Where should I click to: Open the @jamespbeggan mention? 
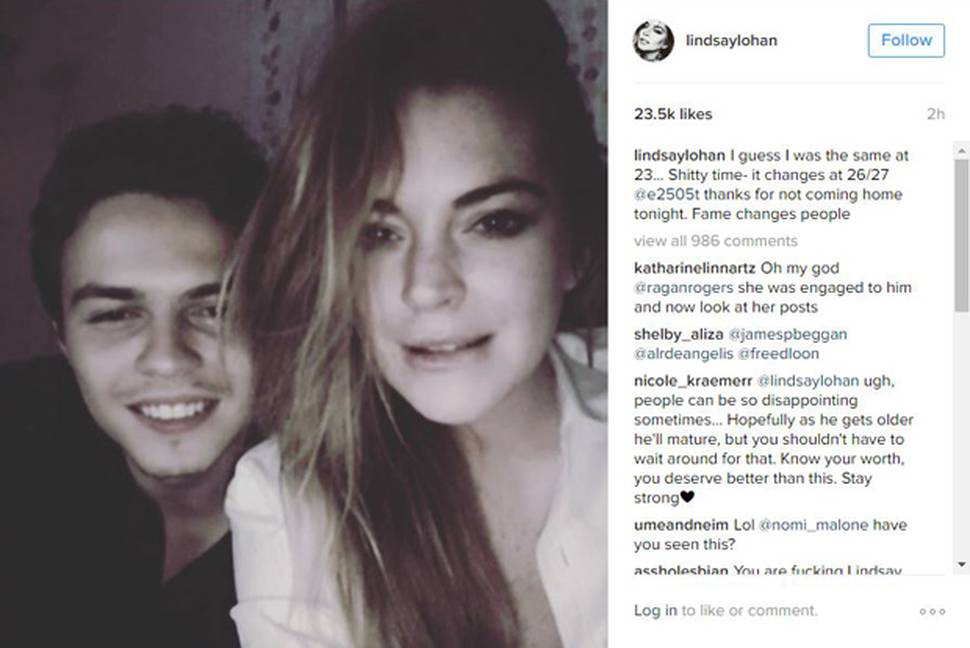click(788, 335)
